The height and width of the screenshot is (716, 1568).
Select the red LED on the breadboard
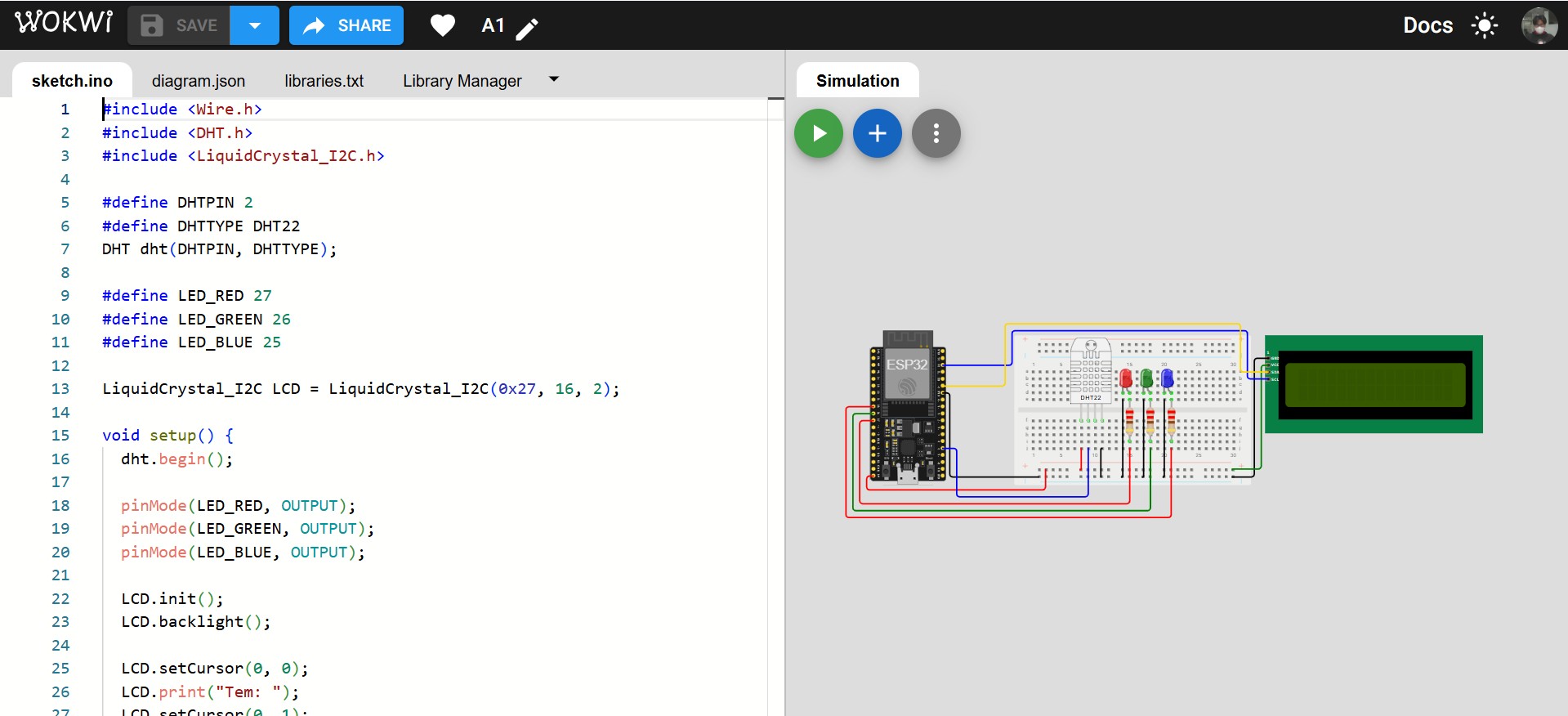[x=1126, y=378]
